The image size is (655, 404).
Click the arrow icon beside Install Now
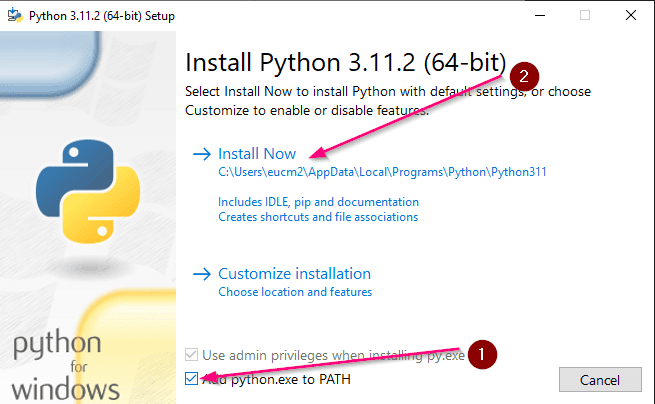click(x=202, y=154)
